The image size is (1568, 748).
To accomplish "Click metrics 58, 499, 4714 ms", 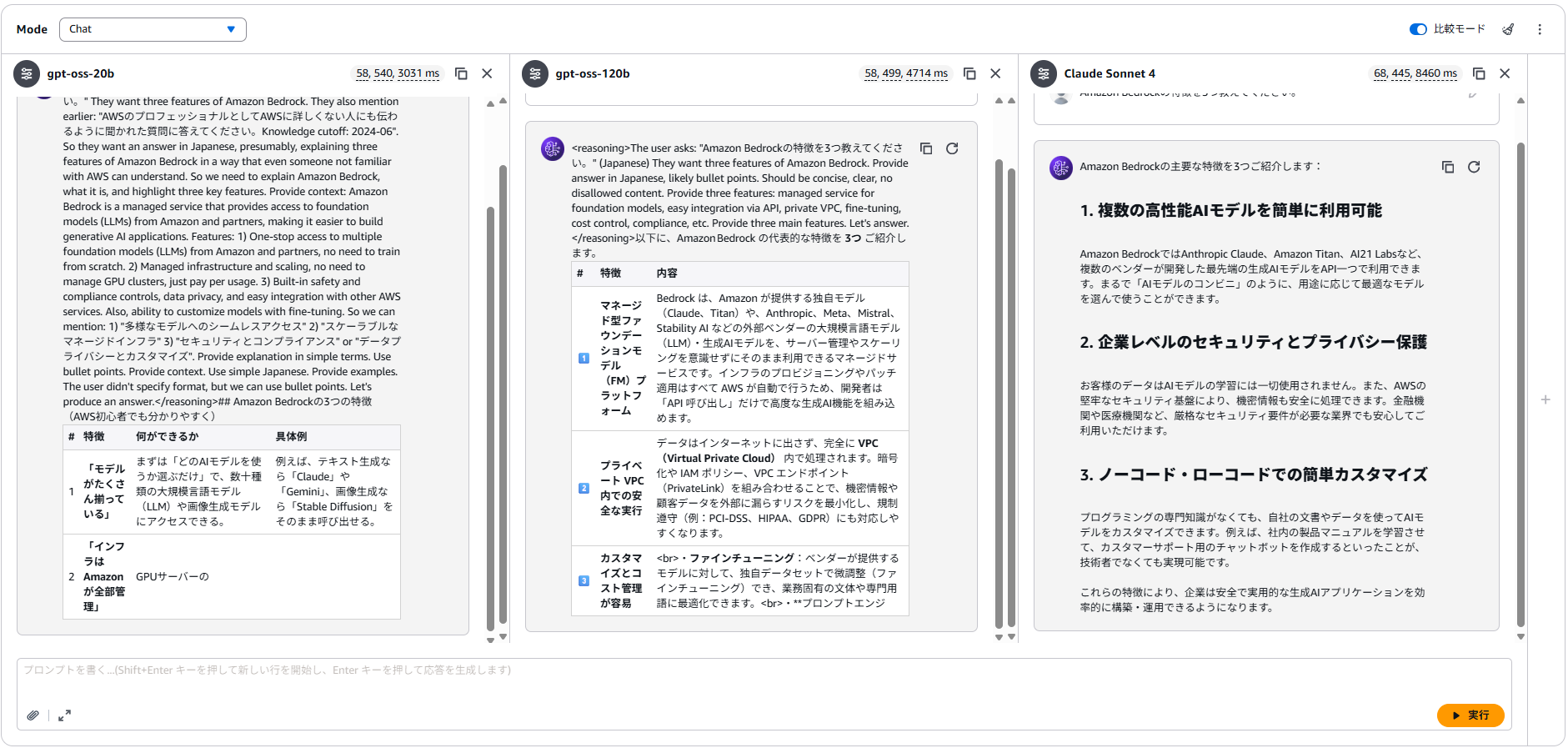I will [906, 73].
